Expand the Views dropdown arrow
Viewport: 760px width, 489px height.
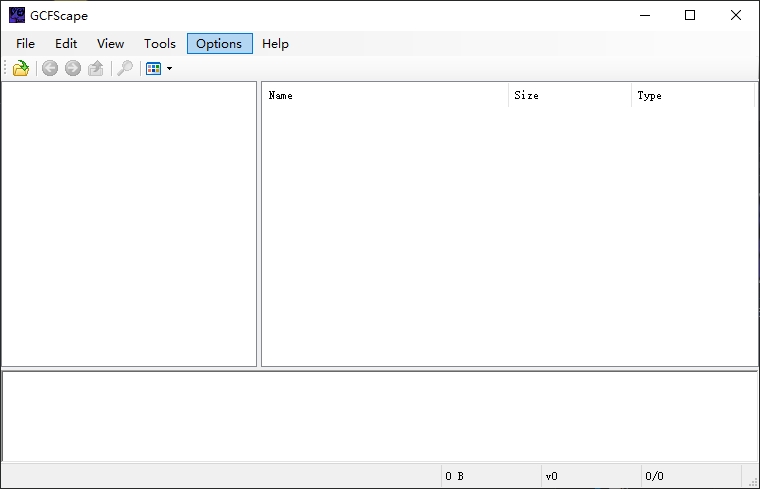[x=170, y=68]
